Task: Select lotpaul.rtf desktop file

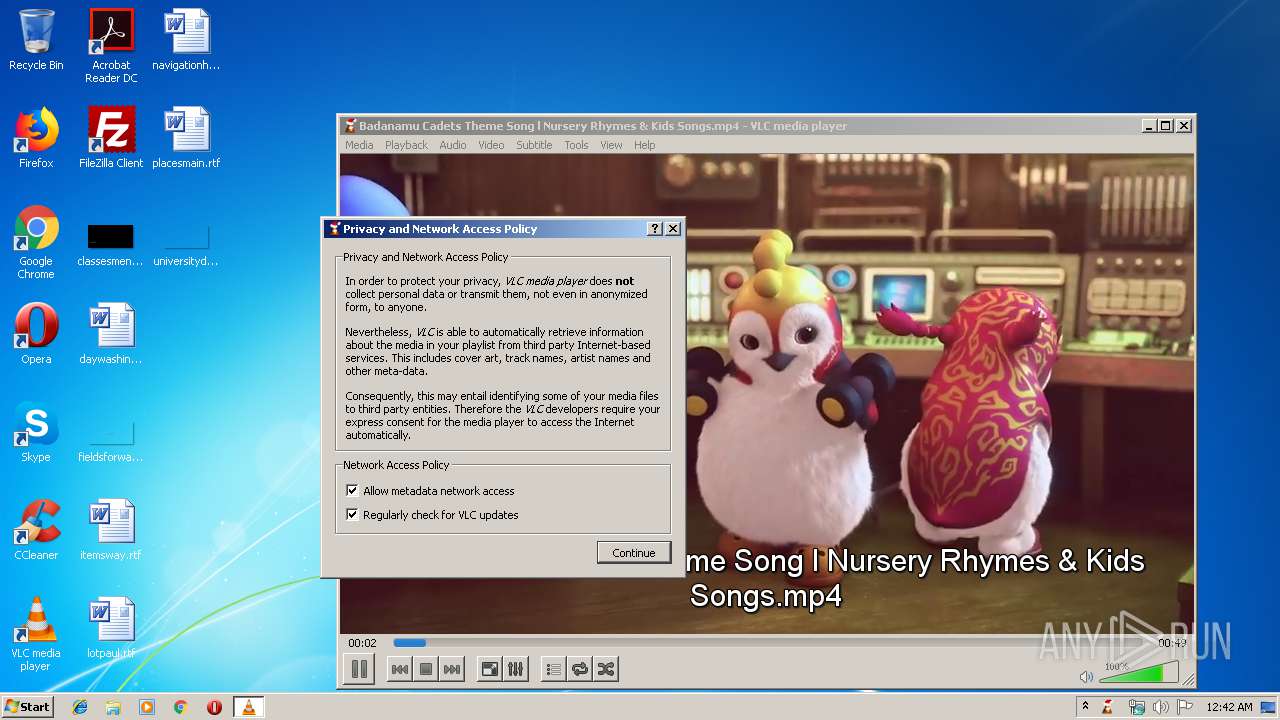Action: click(111, 628)
